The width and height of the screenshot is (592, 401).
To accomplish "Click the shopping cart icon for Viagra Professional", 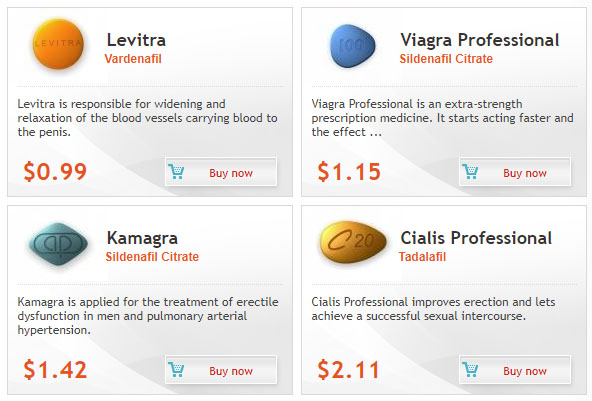I will [470, 172].
